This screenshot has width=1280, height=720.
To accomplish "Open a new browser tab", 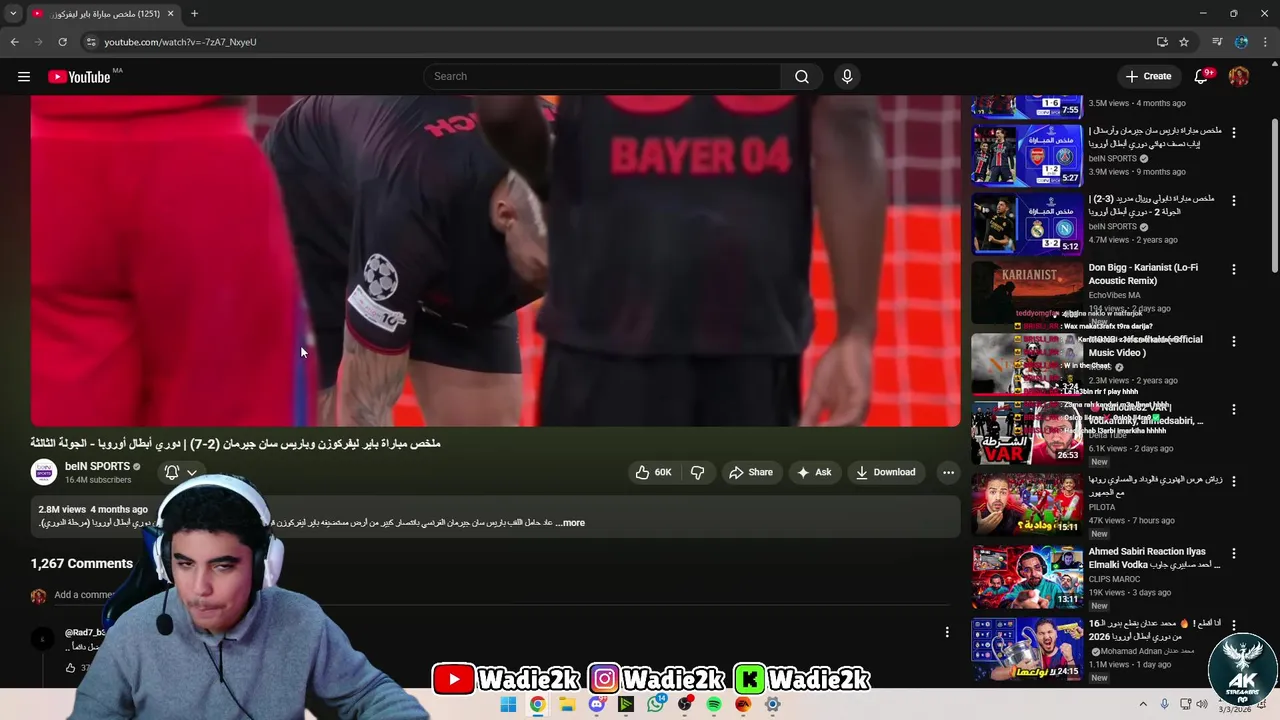I will pyautogui.click(x=194, y=14).
